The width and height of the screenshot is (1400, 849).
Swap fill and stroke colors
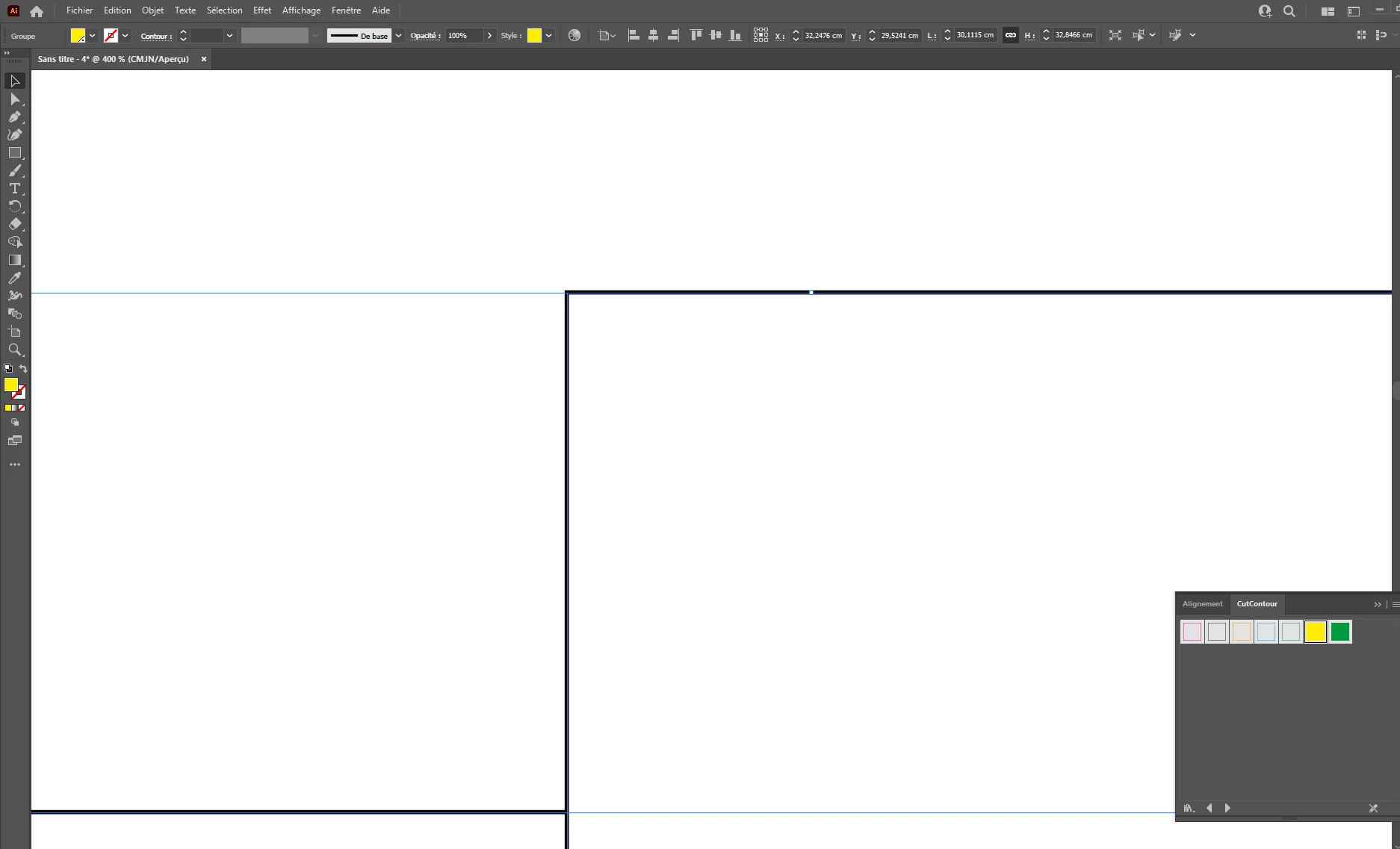coord(23,368)
